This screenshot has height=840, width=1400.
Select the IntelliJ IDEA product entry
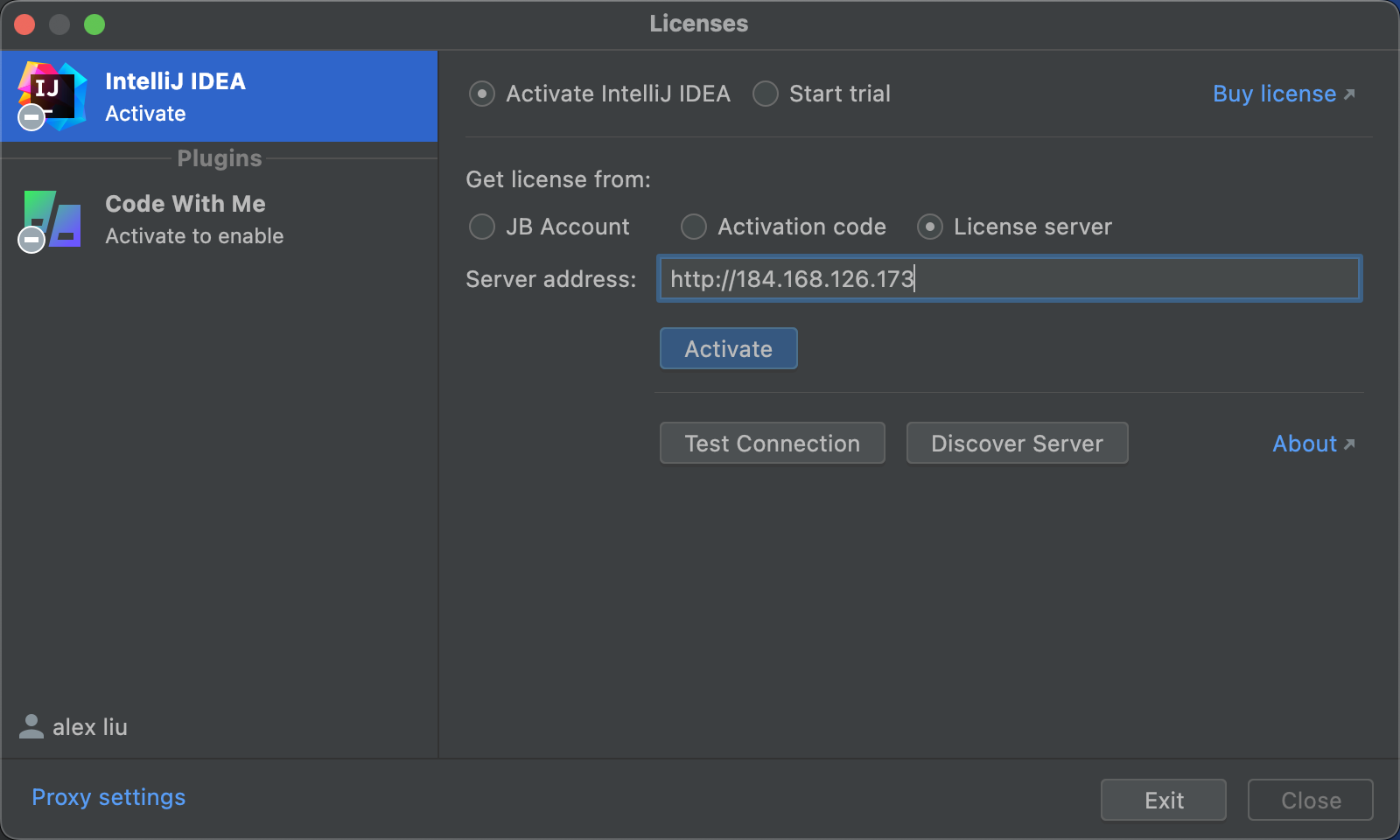[x=219, y=96]
